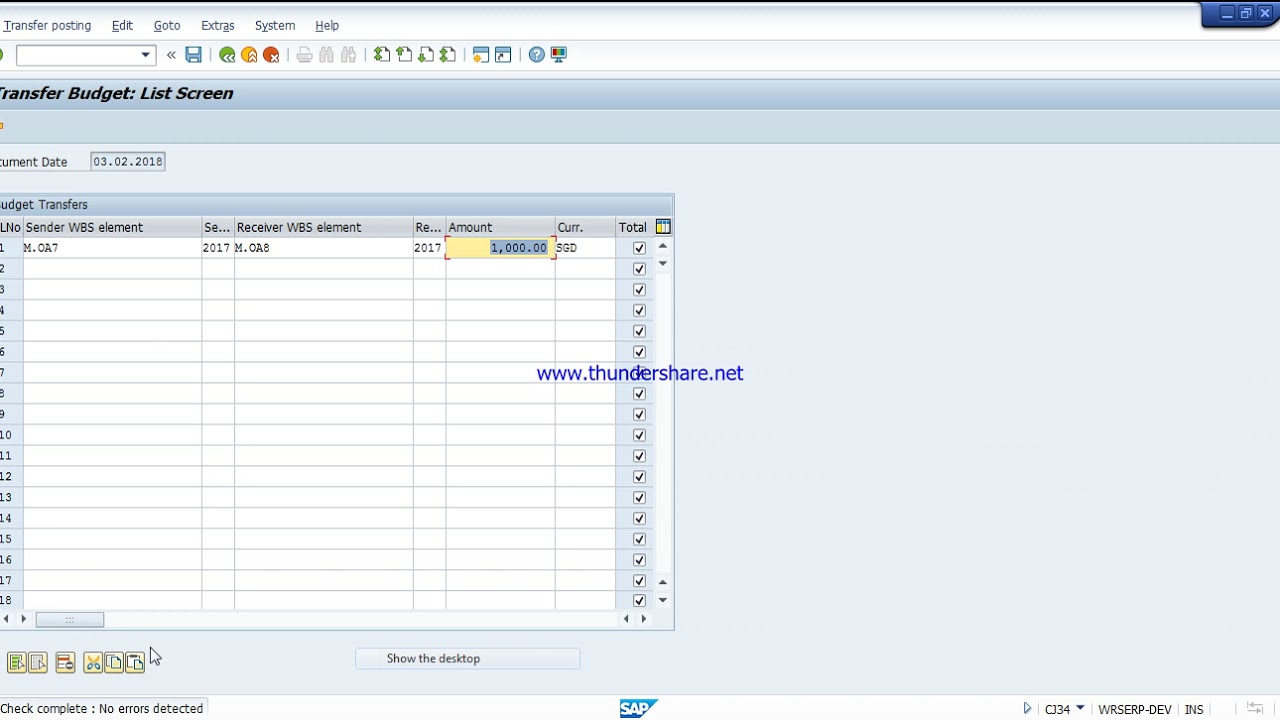The width and height of the screenshot is (1280, 720).
Task: Click the Save disk icon
Action: click(193, 55)
